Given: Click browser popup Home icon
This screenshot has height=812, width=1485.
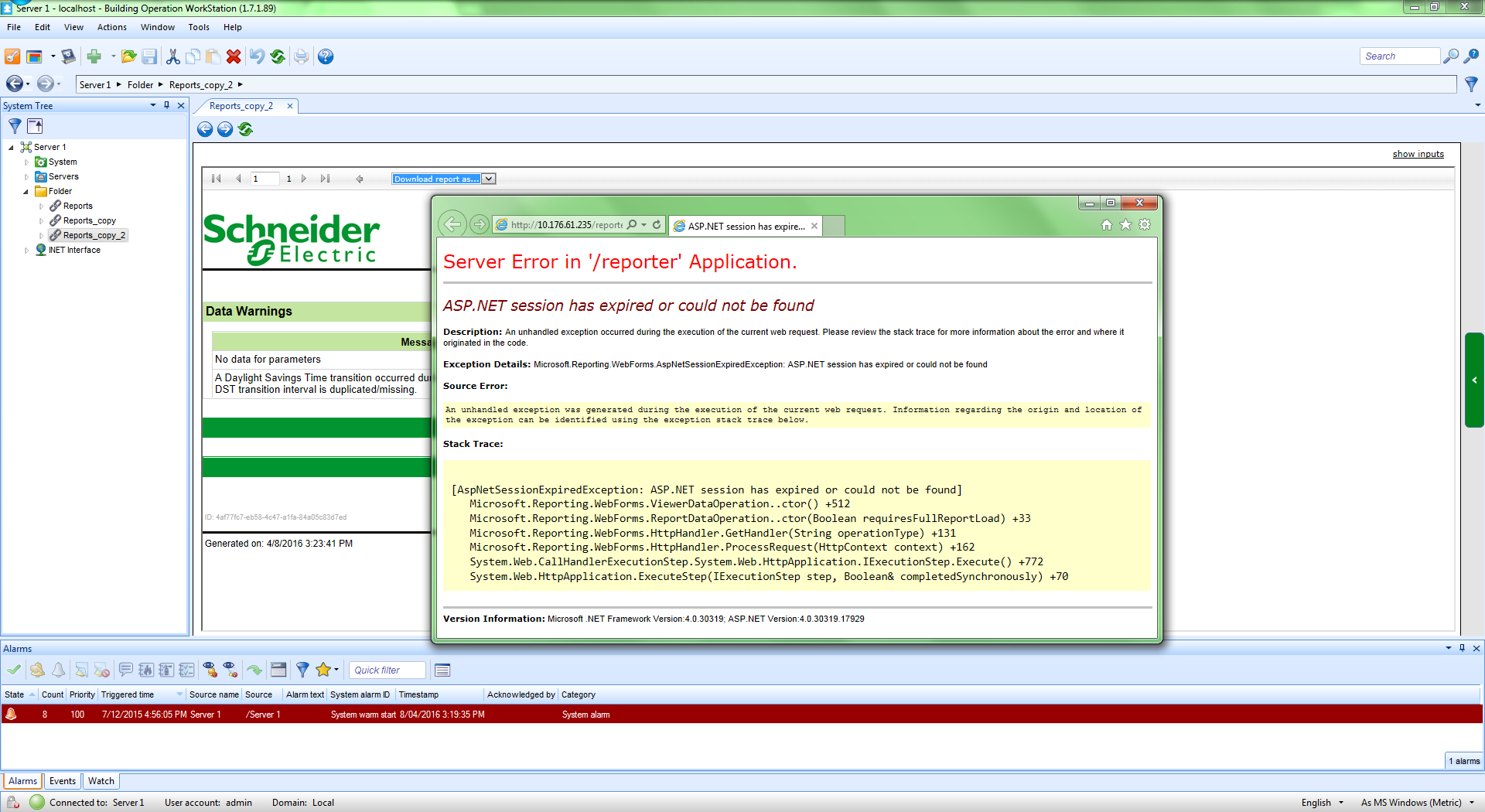Looking at the screenshot, I should coord(1107,225).
